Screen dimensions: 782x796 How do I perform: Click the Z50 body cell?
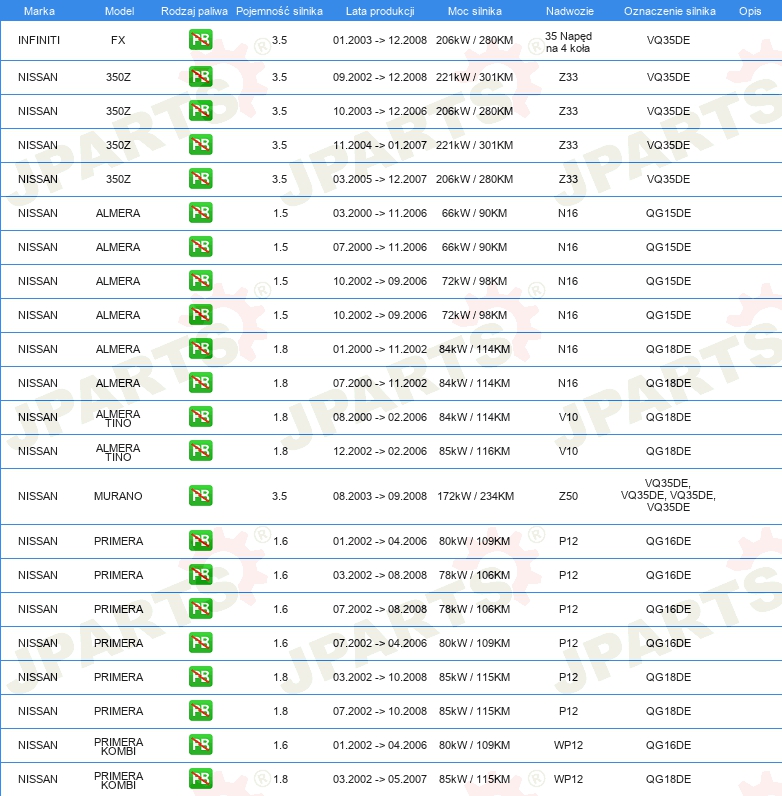click(568, 496)
